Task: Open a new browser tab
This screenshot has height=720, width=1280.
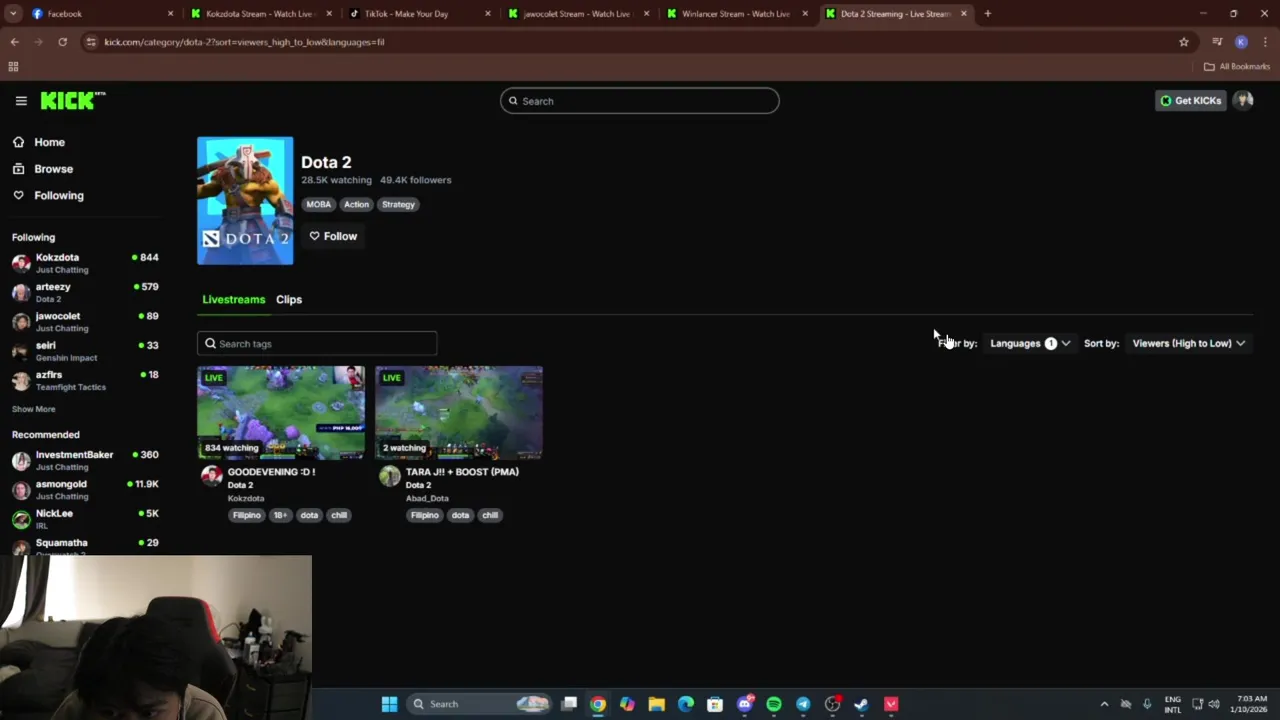Action: coord(987,14)
